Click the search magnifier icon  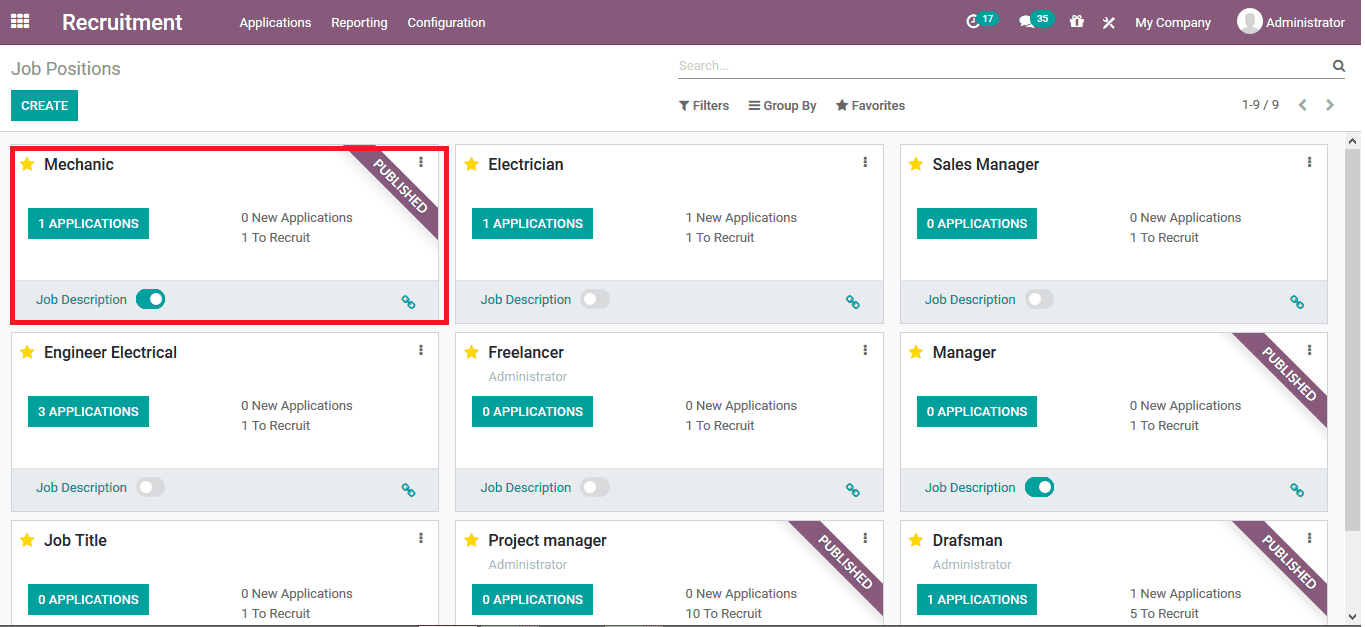tap(1338, 66)
